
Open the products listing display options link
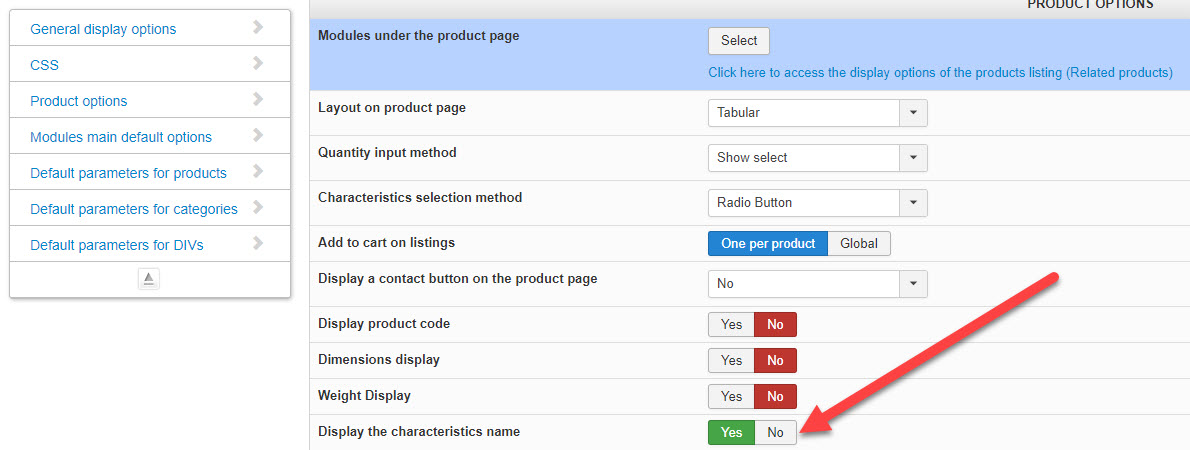click(x=940, y=72)
